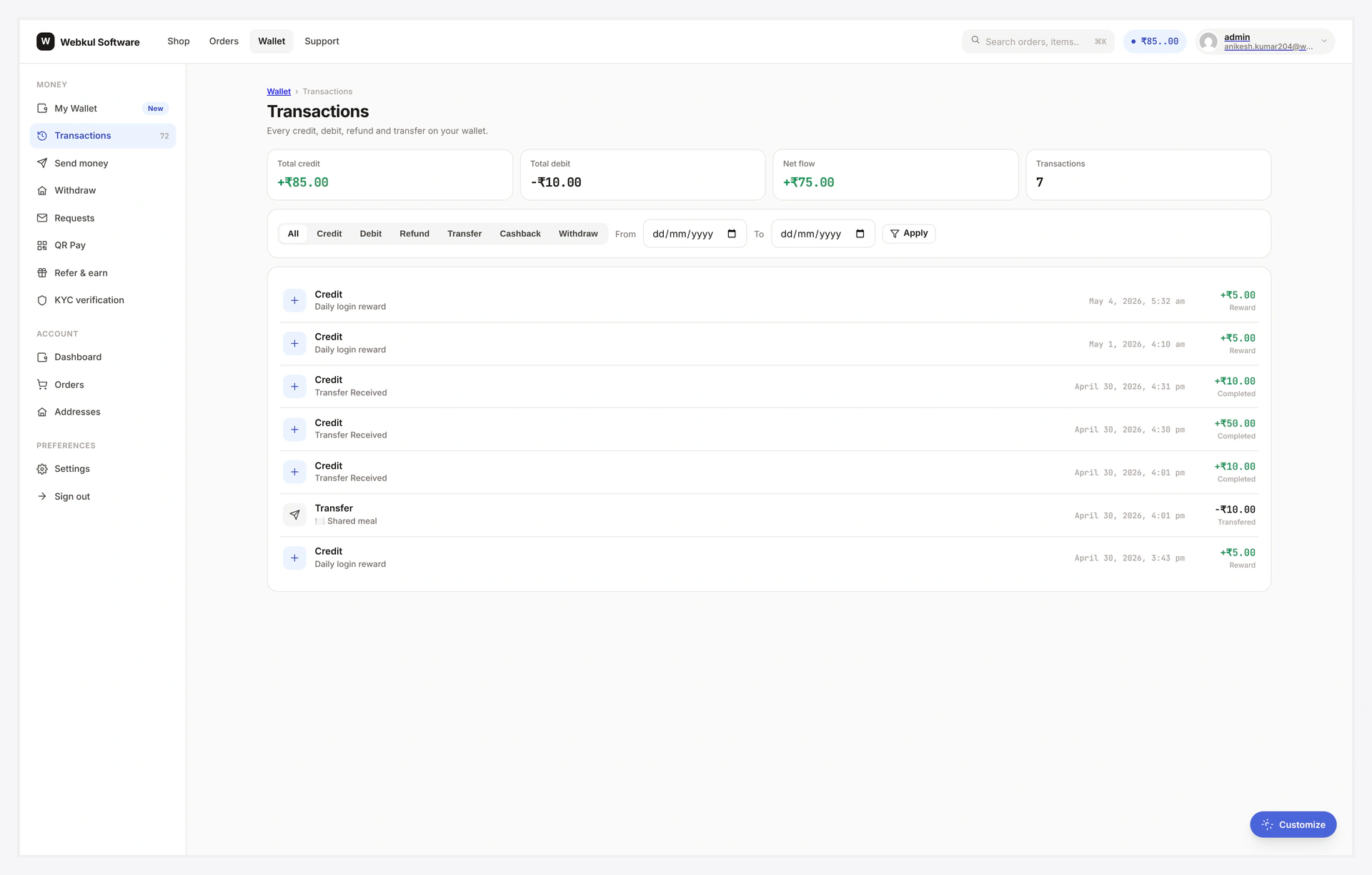Click the New badge beside My Wallet
The height and width of the screenshot is (875, 1372).
155,109
